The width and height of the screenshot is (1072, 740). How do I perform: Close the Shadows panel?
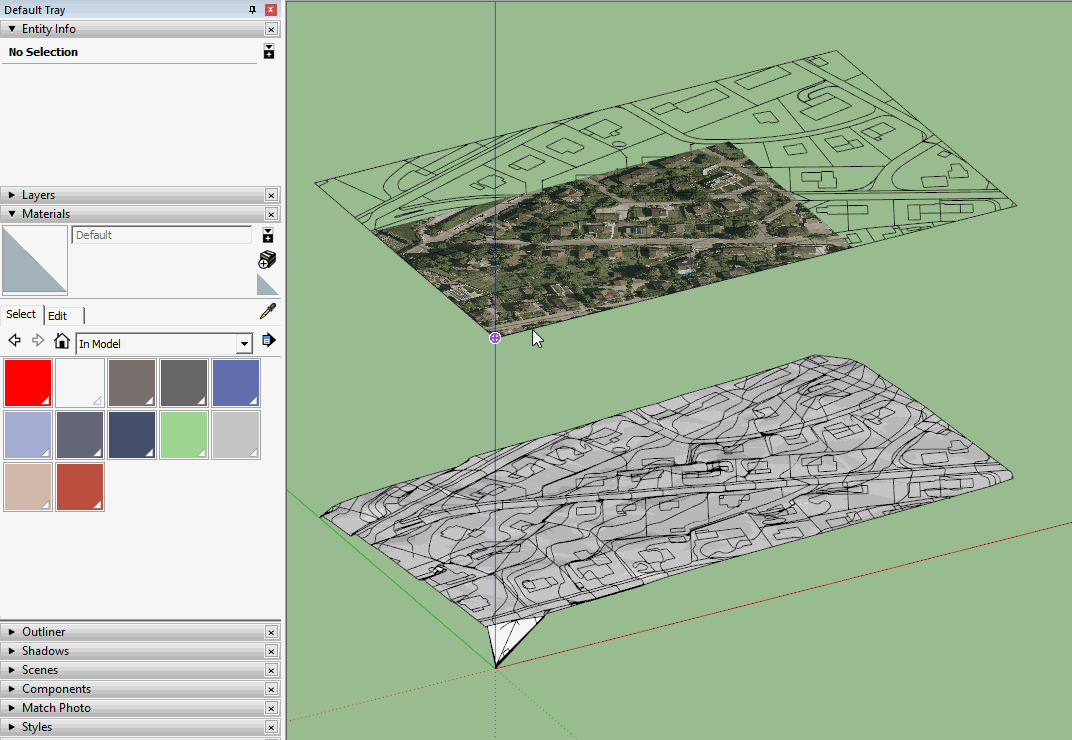271,651
